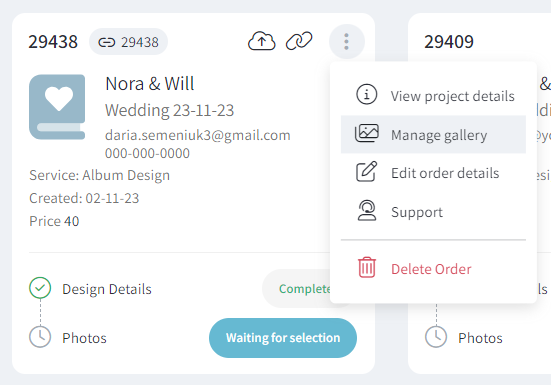551x385 pixels.
Task: Click the edit pencil icon
Action: [367, 172]
